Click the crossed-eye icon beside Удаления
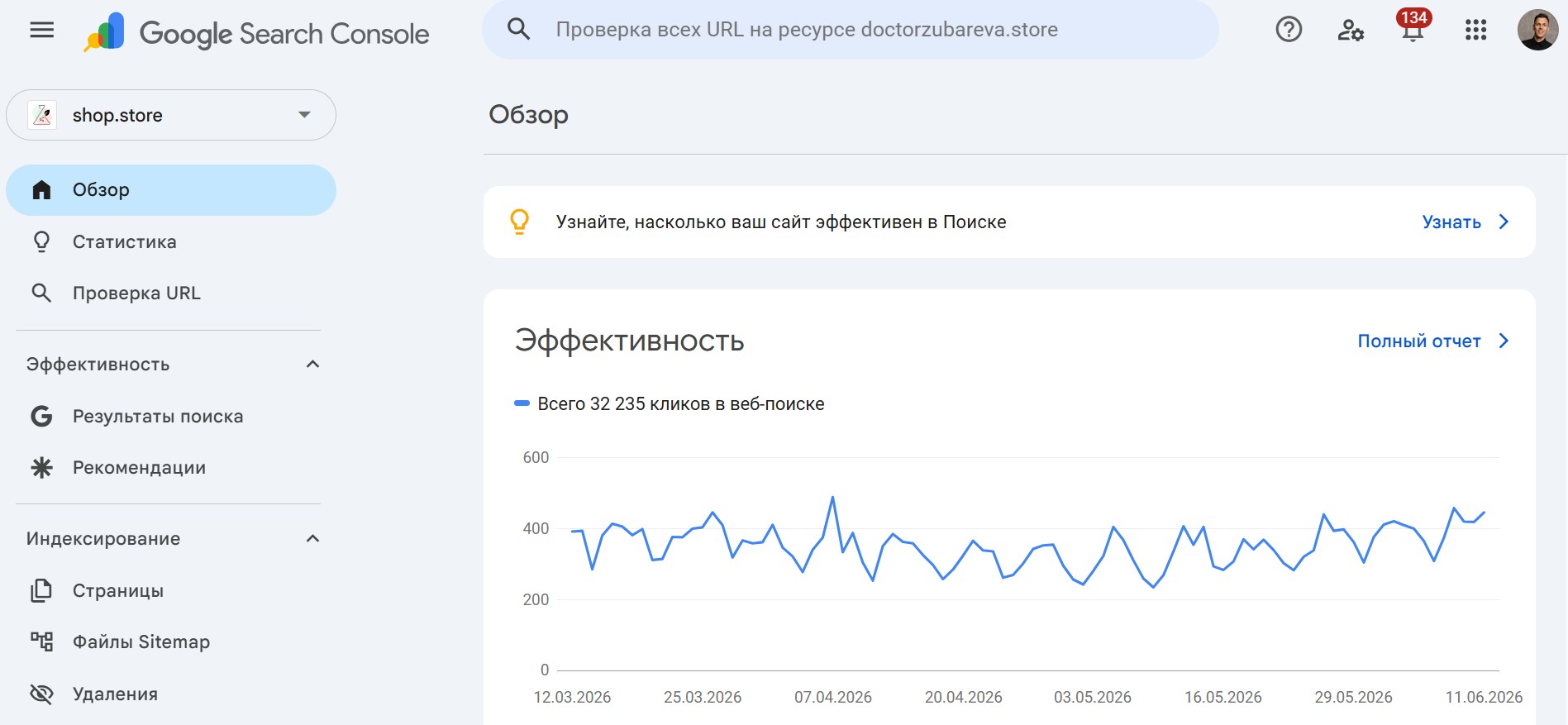 point(41,694)
